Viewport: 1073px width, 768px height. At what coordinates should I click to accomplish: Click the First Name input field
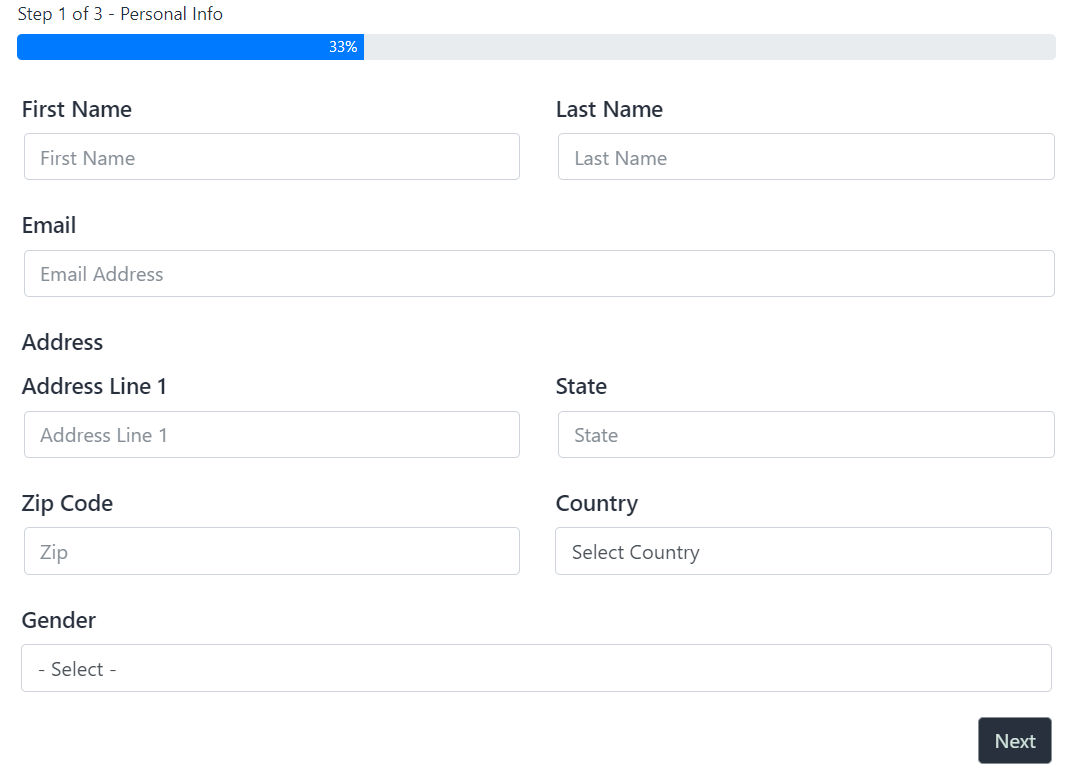271,156
